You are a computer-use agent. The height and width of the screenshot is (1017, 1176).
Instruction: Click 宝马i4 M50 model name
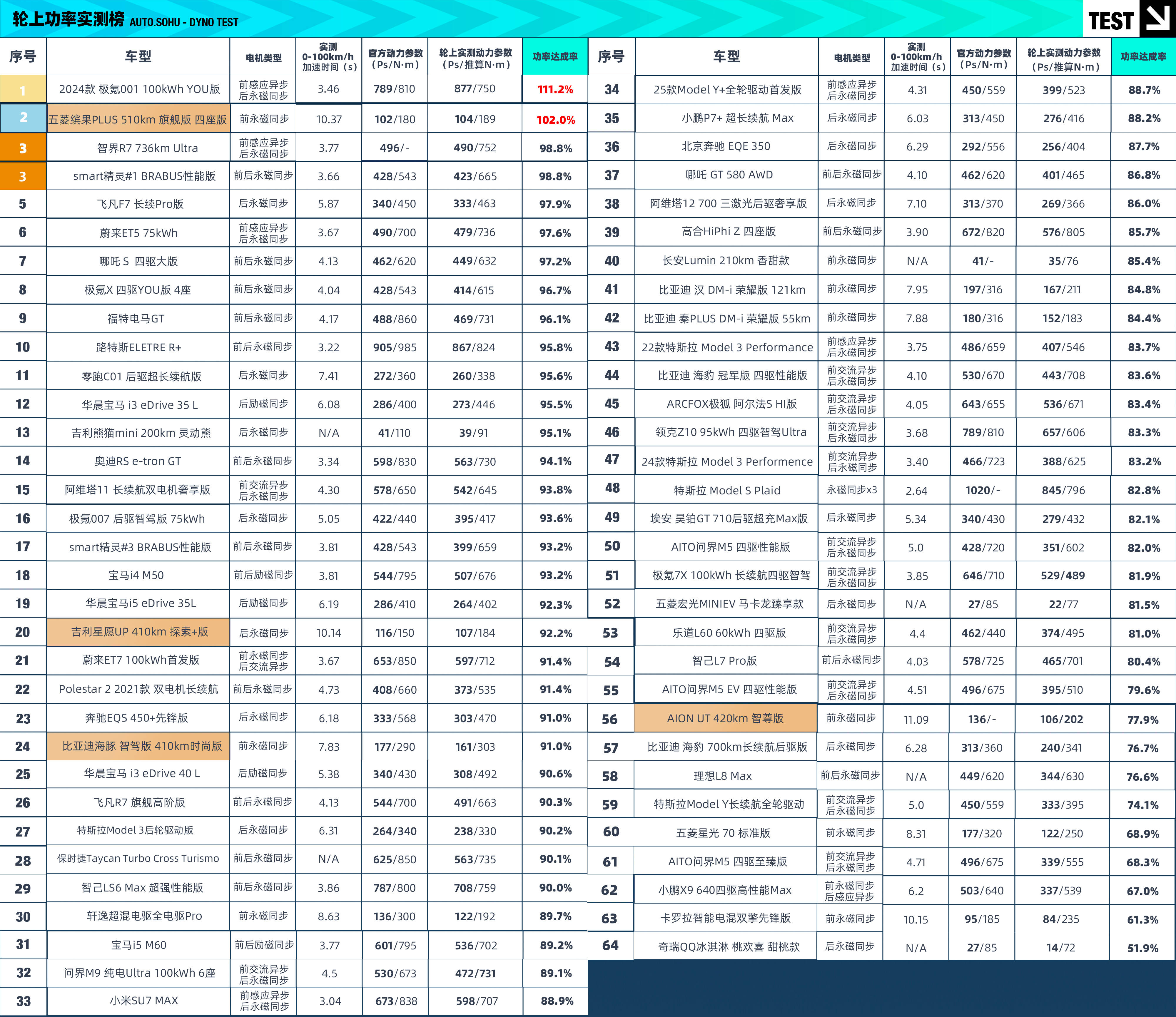[136, 575]
